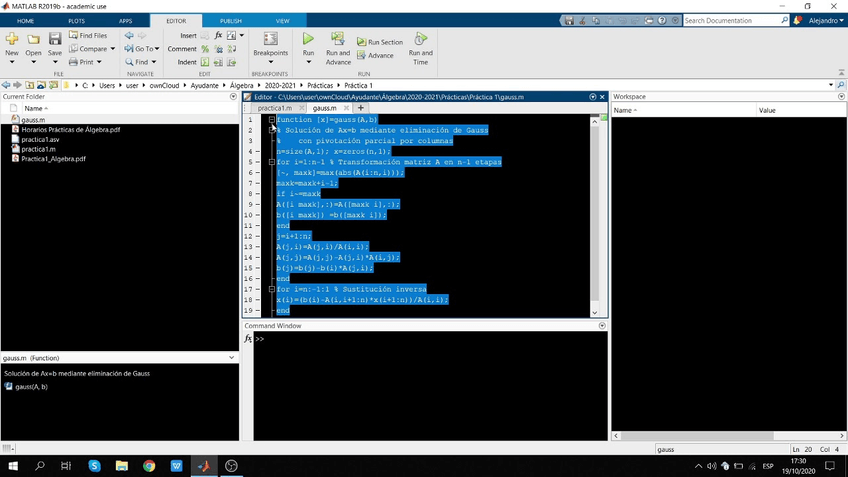The width and height of the screenshot is (848, 477).
Task: Collapse the gauss.m function details panel
Action: (232, 357)
